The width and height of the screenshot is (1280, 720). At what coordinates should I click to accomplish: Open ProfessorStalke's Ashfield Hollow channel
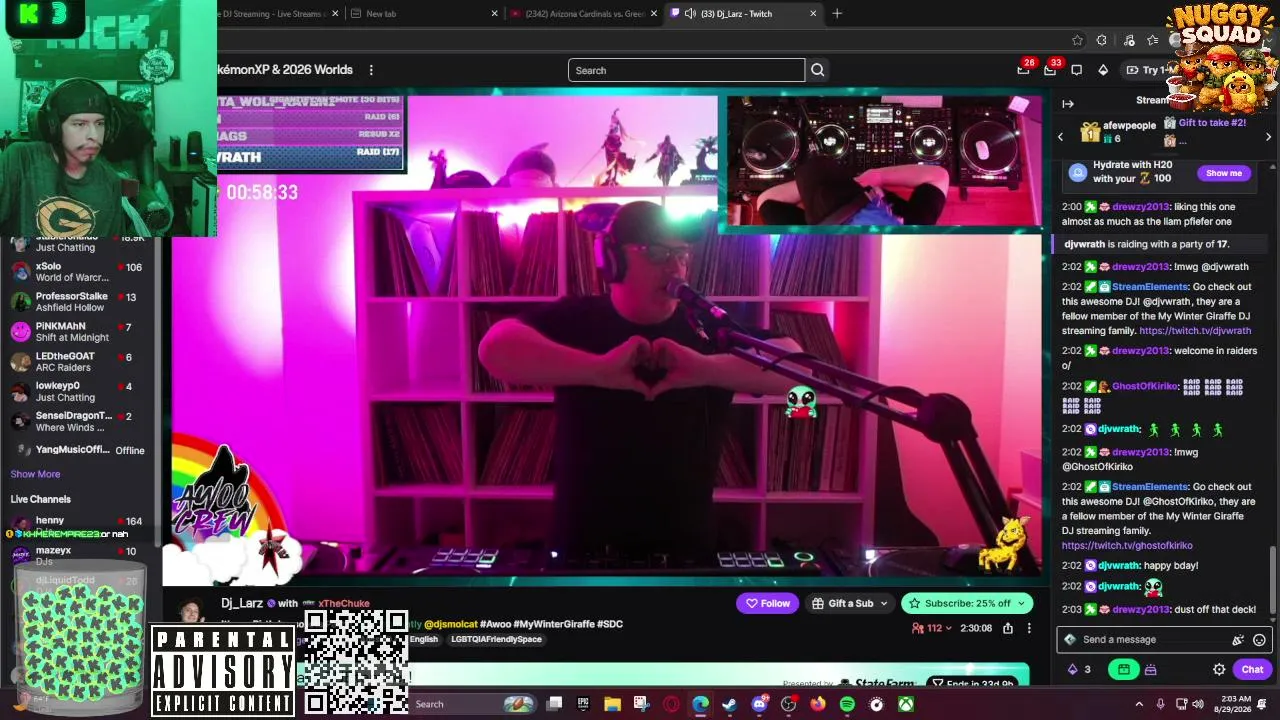(78, 302)
